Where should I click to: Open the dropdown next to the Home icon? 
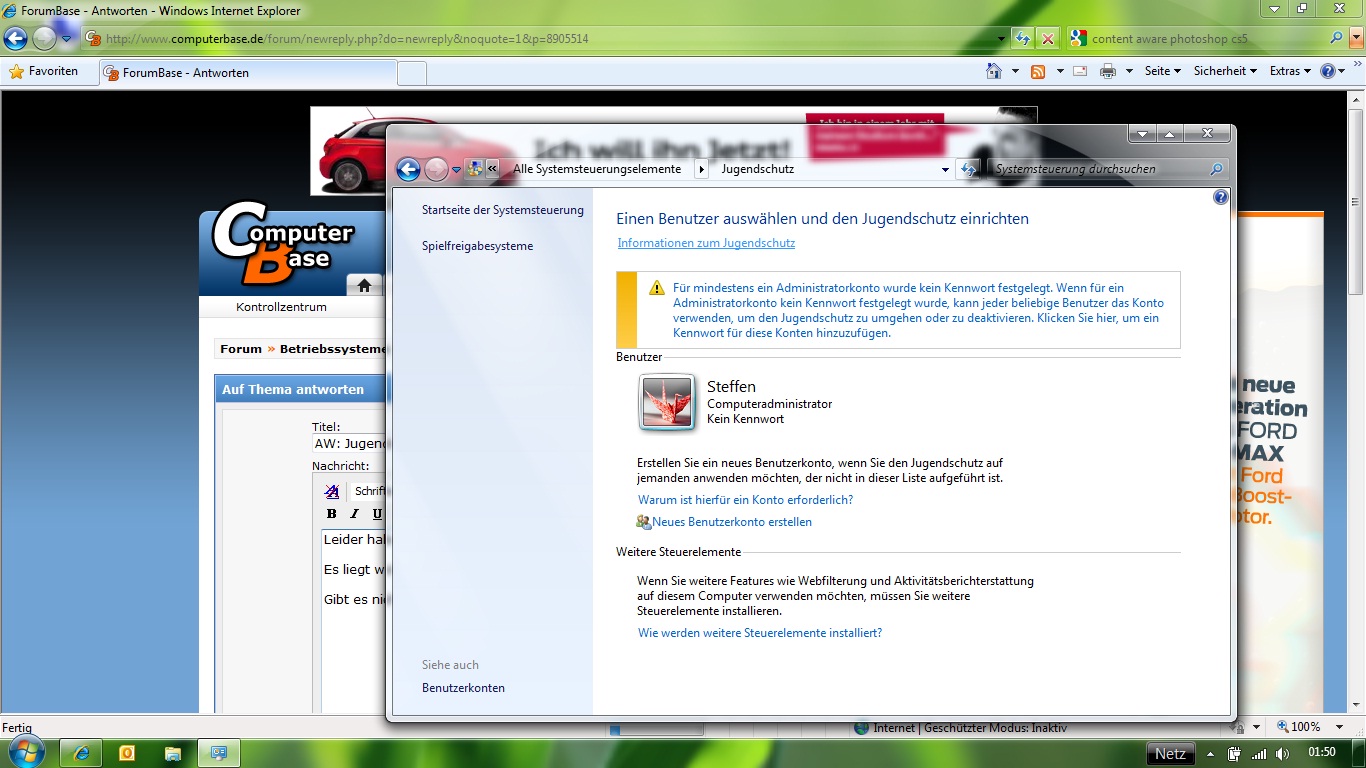[1015, 71]
